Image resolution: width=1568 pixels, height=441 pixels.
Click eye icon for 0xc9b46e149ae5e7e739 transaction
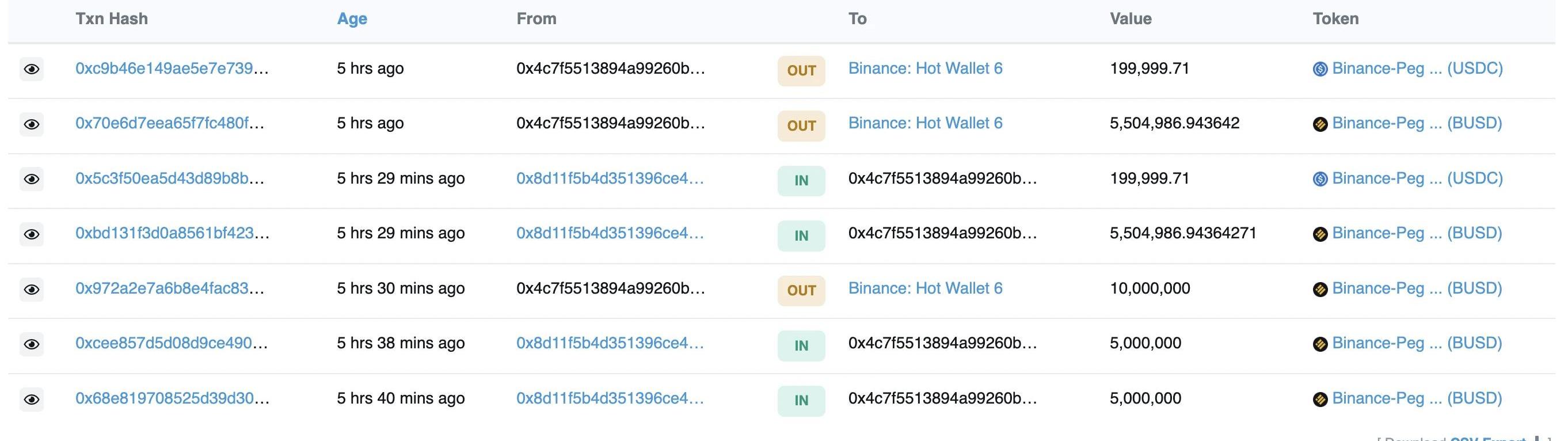pos(32,70)
